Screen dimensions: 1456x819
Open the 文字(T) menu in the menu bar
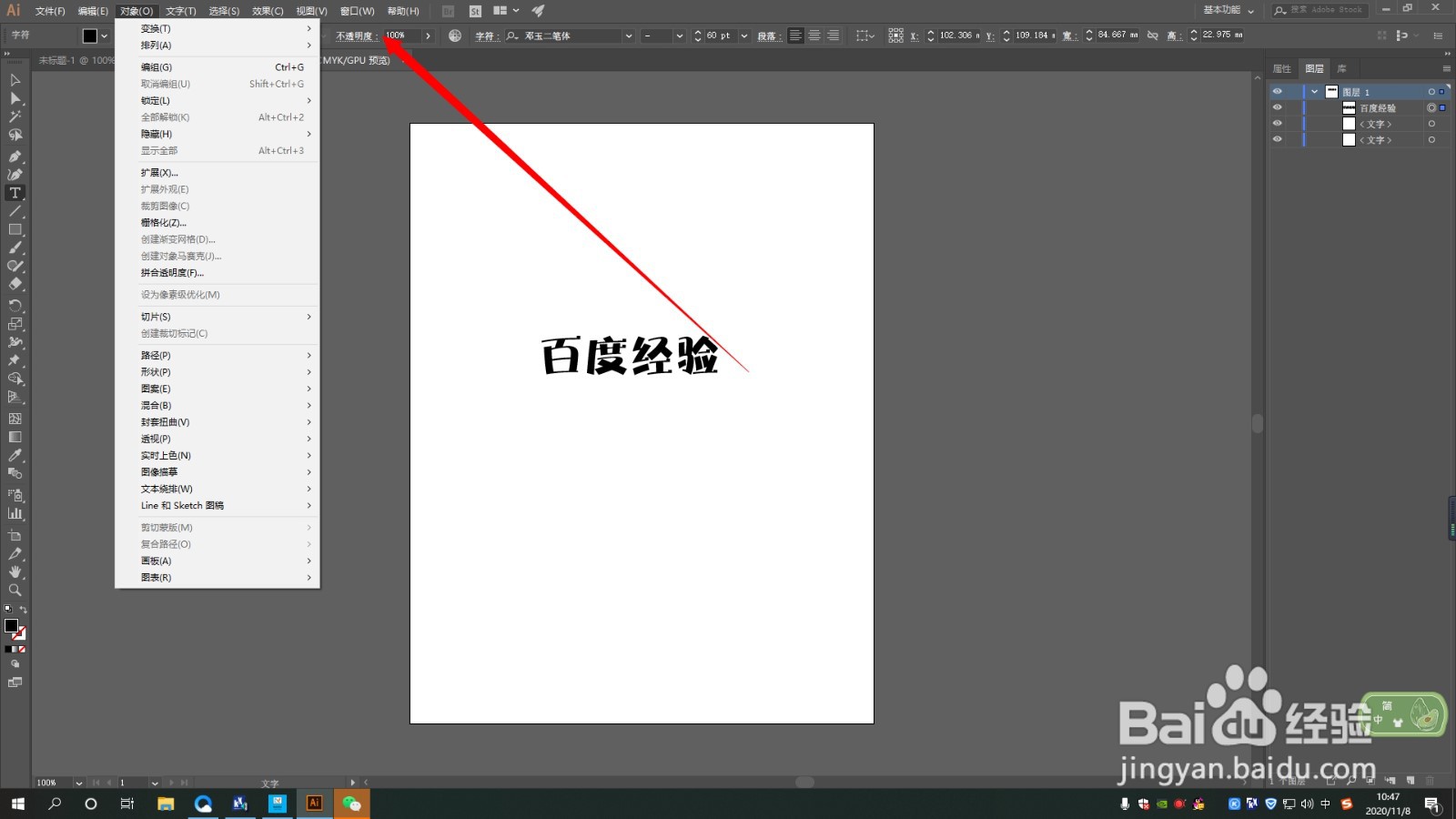coord(180,11)
